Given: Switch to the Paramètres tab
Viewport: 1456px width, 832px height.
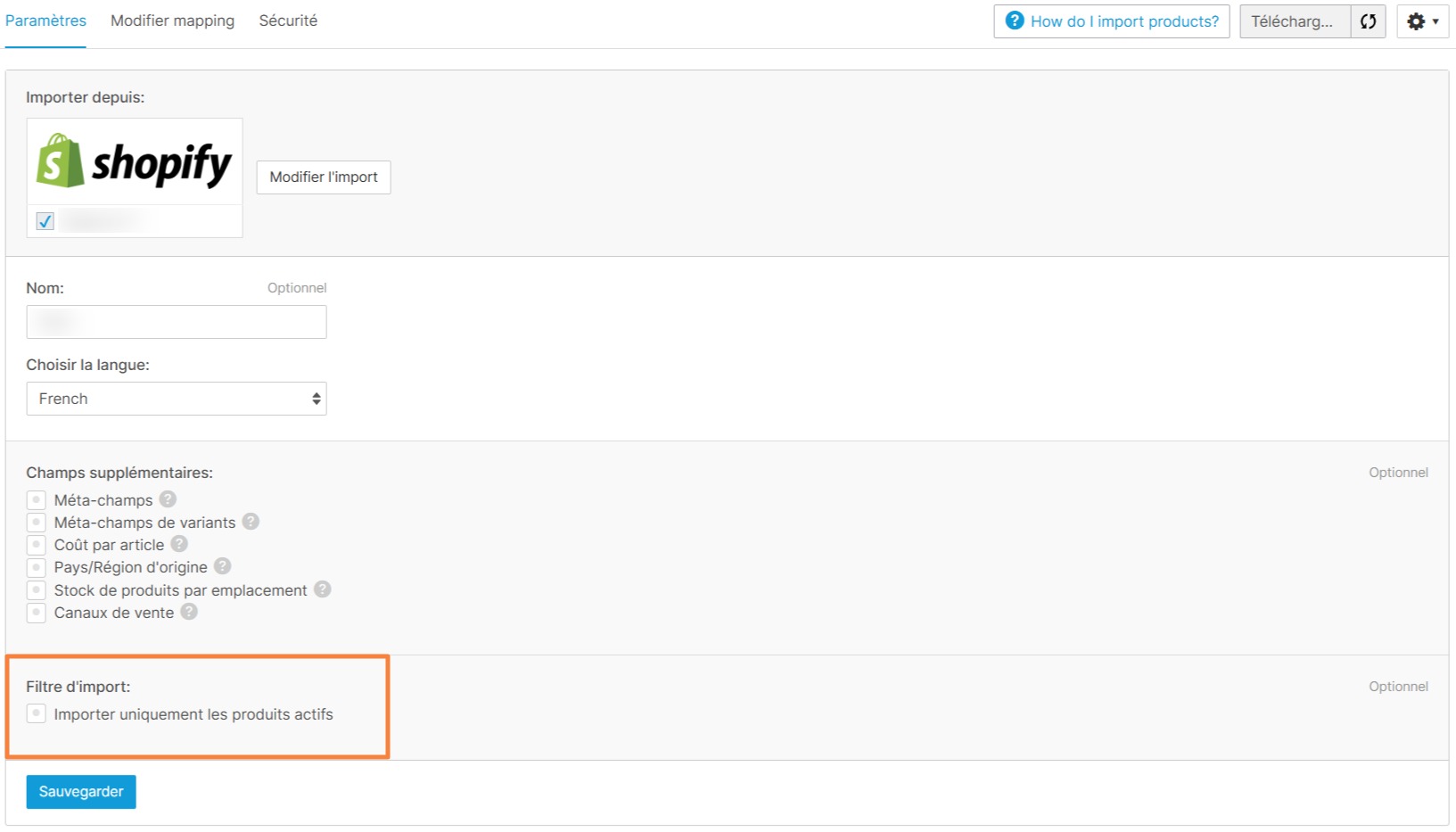Looking at the screenshot, I should click(45, 21).
